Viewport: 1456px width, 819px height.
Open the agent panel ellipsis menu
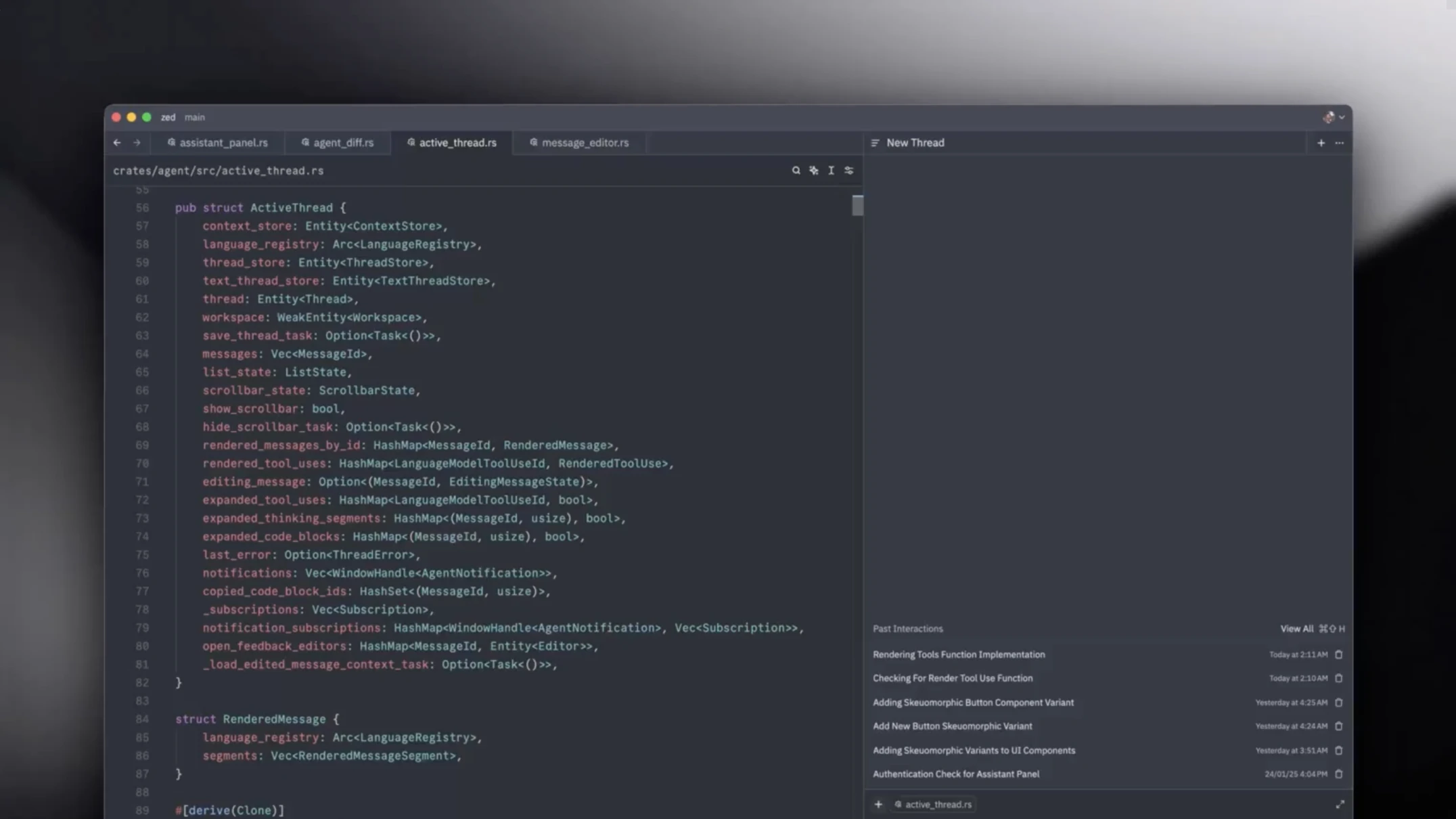[x=1339, y=143]
